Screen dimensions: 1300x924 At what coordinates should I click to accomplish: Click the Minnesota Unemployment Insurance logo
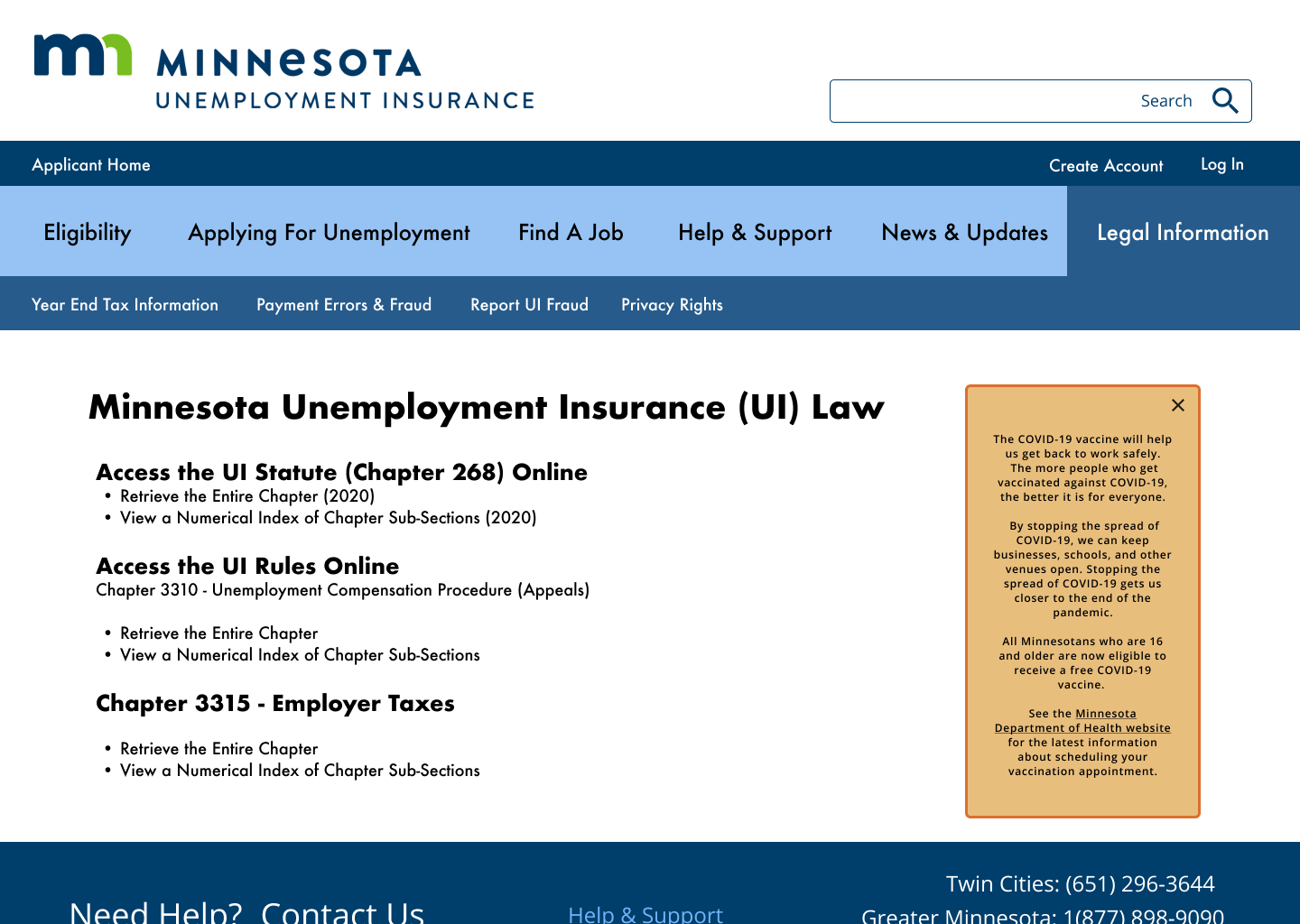(x=283, y=72)
